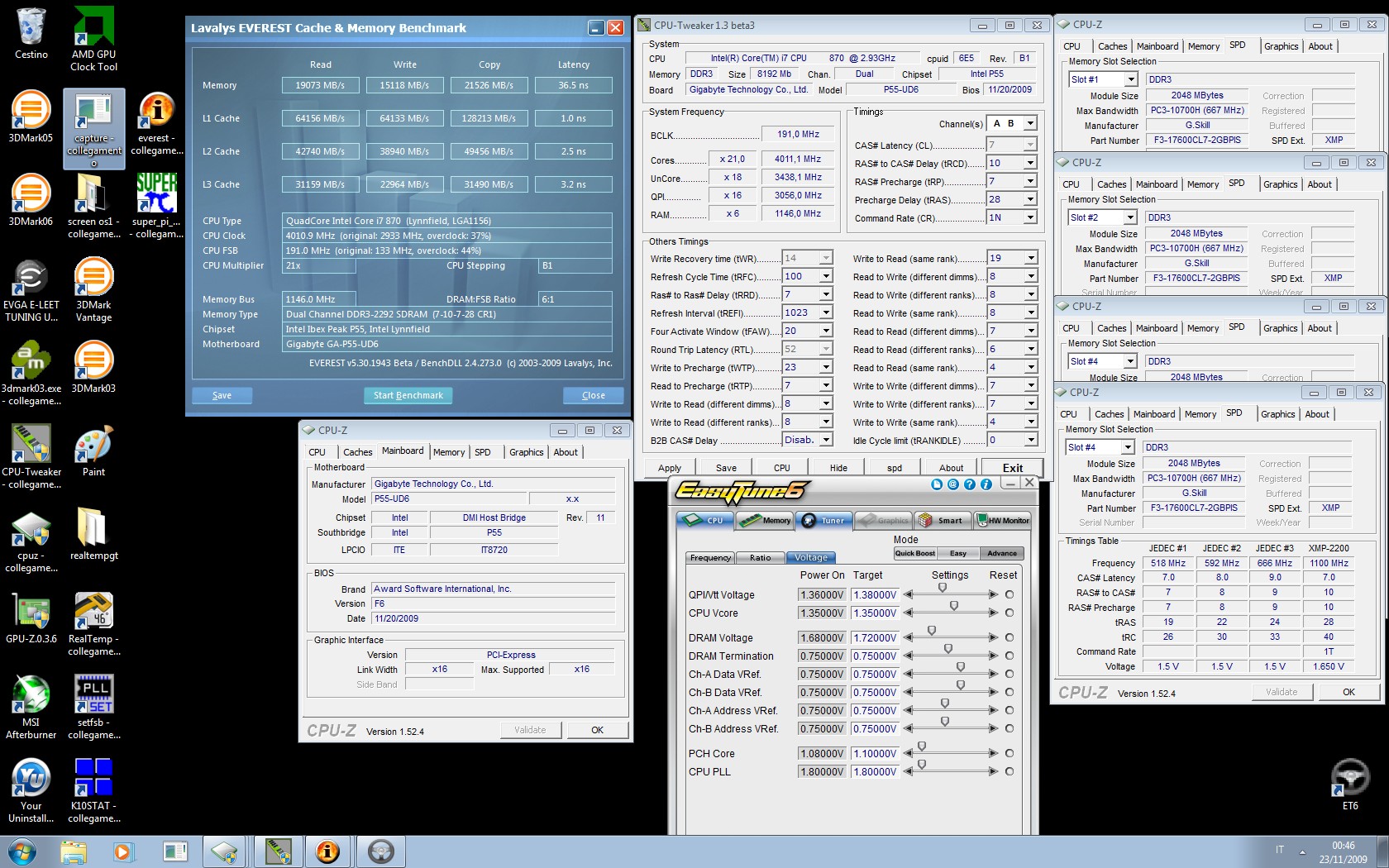Click OK in Mainboard CPU-Z window
This screenshot has width=1389, height=868.
[597, 730]
